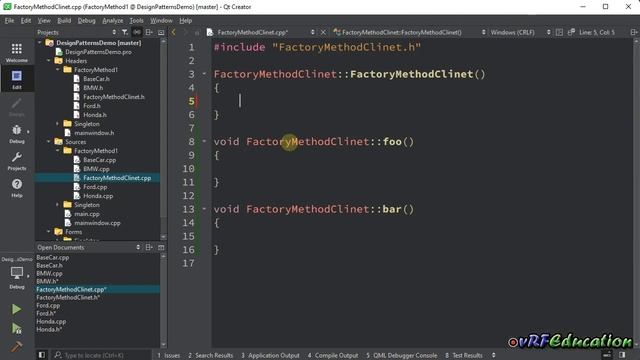Image resolution: width=640 pixels, height=360 pixels.
Task: Toggle the left sidebar visibility
Action: pos(42,355)
